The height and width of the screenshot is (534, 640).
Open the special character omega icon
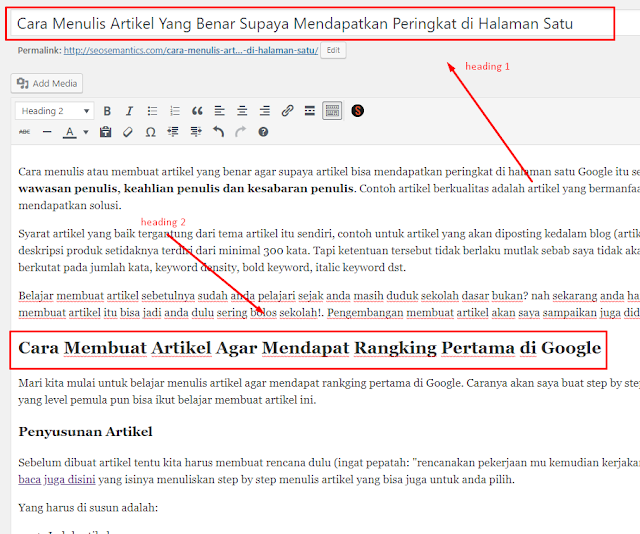point(151,132)
